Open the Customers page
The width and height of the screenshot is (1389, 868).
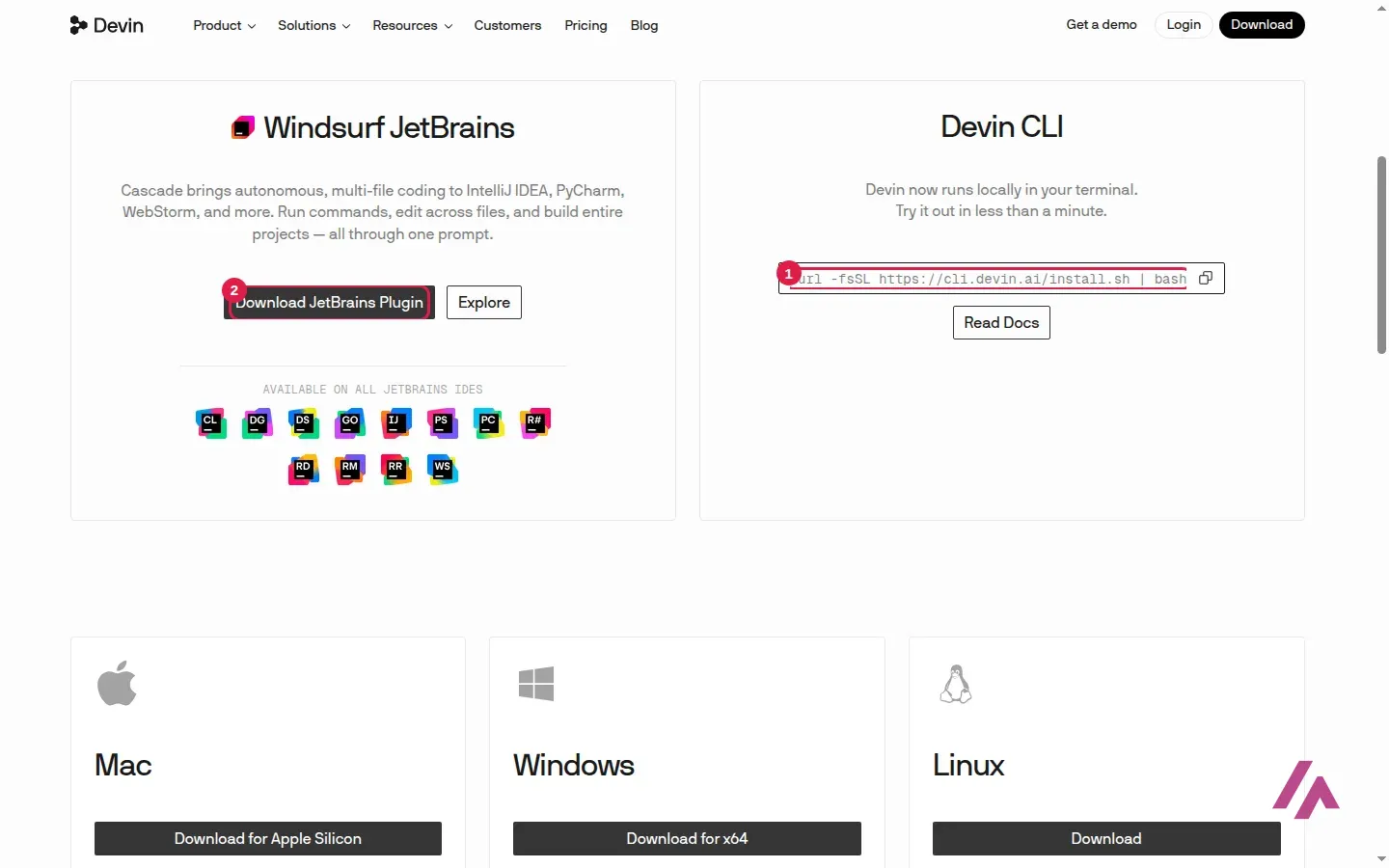[x=507, y=25]
